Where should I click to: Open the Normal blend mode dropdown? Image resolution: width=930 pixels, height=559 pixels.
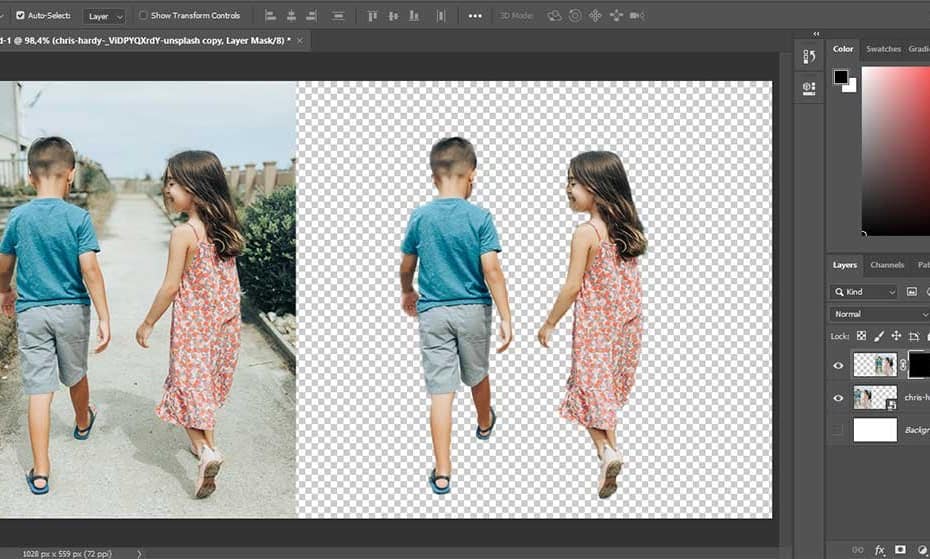point(880,315)
